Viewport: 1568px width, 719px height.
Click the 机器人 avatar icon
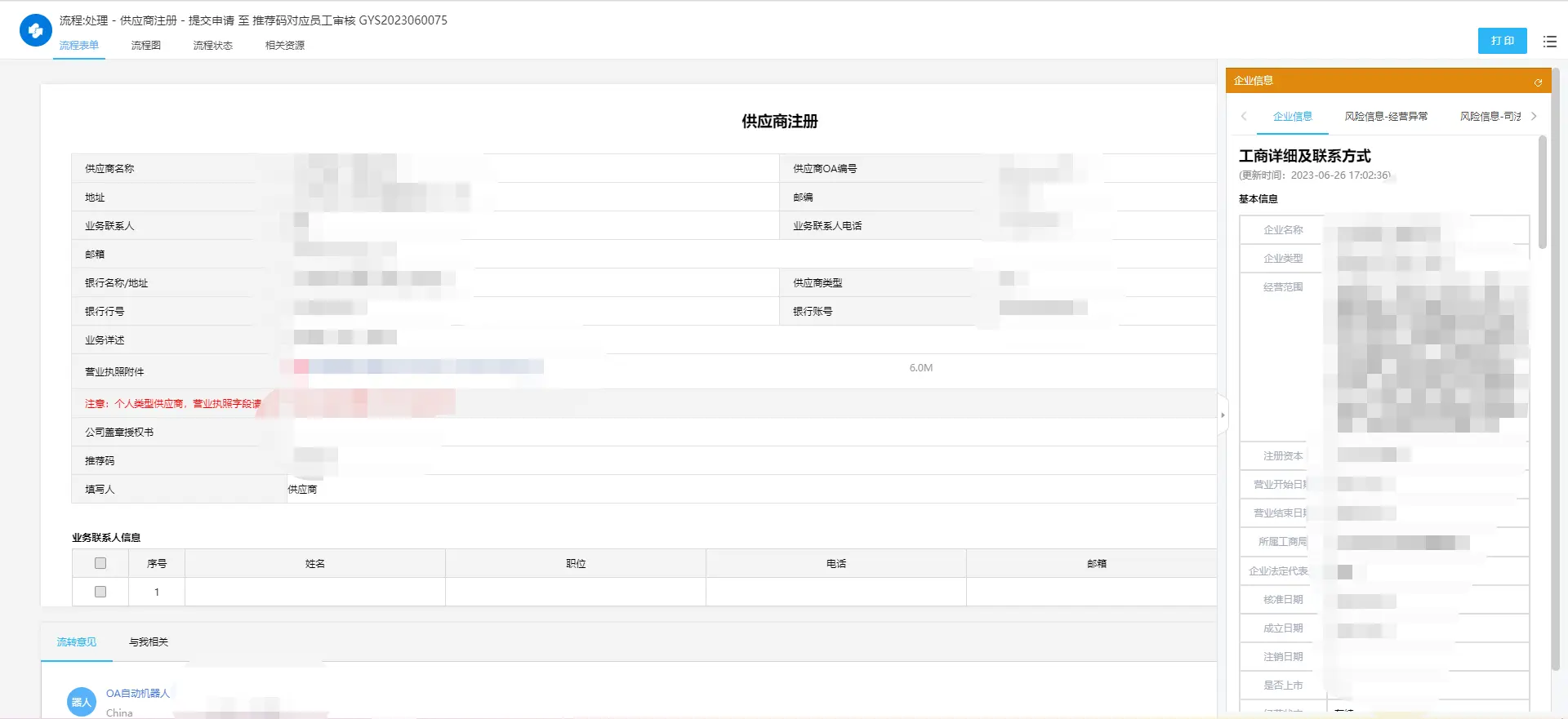pos(82,702)
